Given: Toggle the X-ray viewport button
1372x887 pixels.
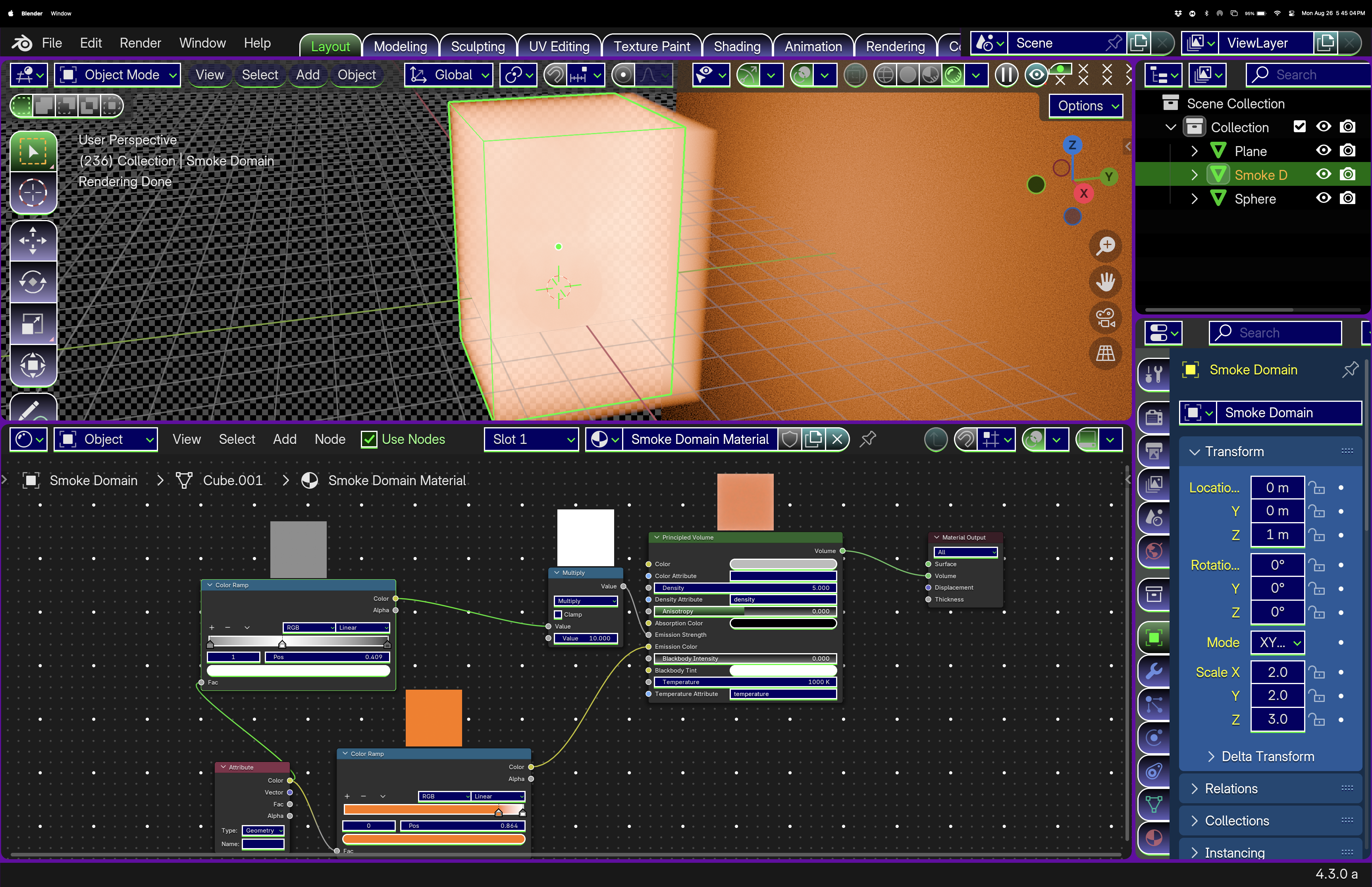Looking at the screenshot, I should coord(855,75).
